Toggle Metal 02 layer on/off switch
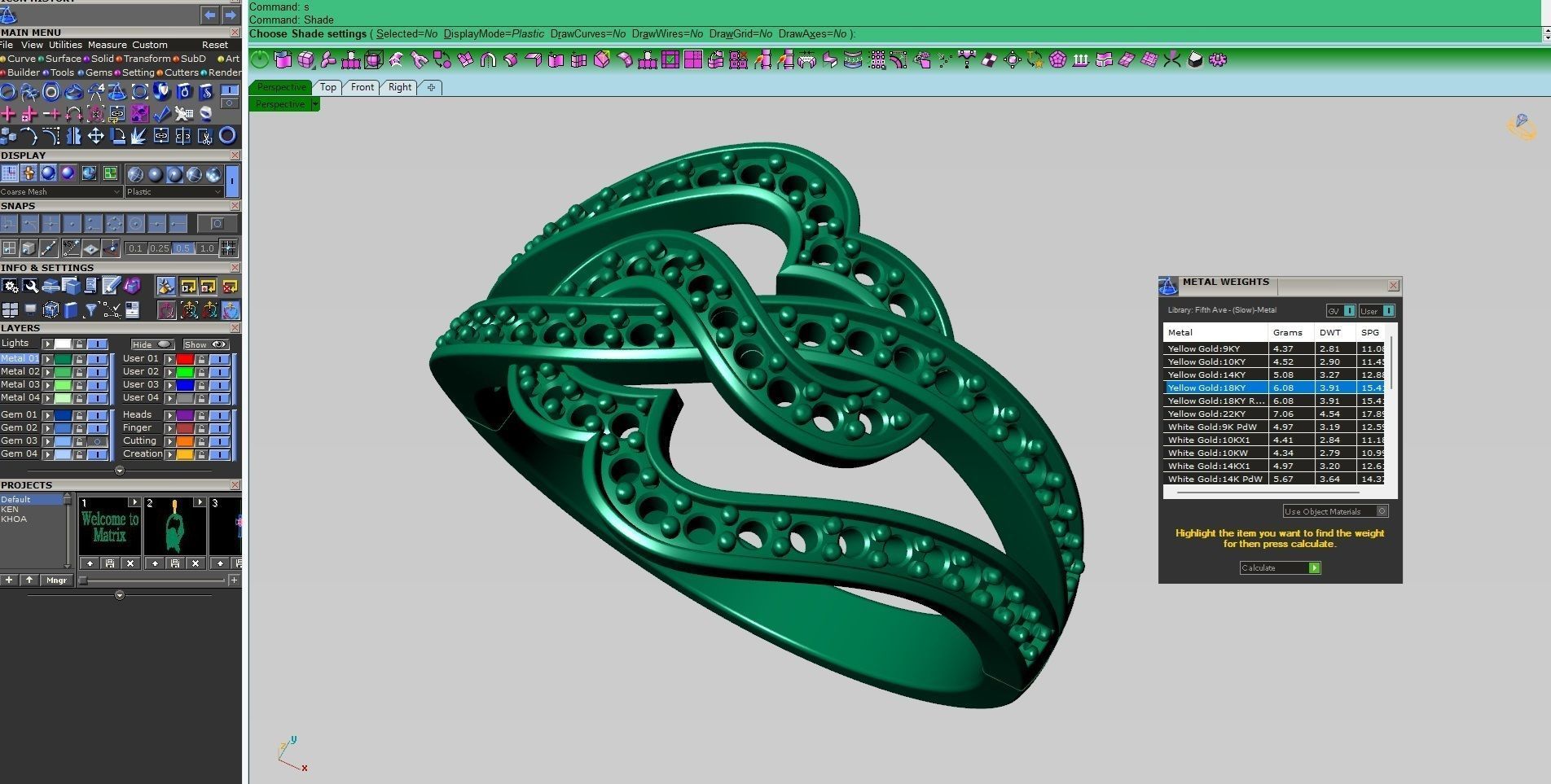 point(97,371)
